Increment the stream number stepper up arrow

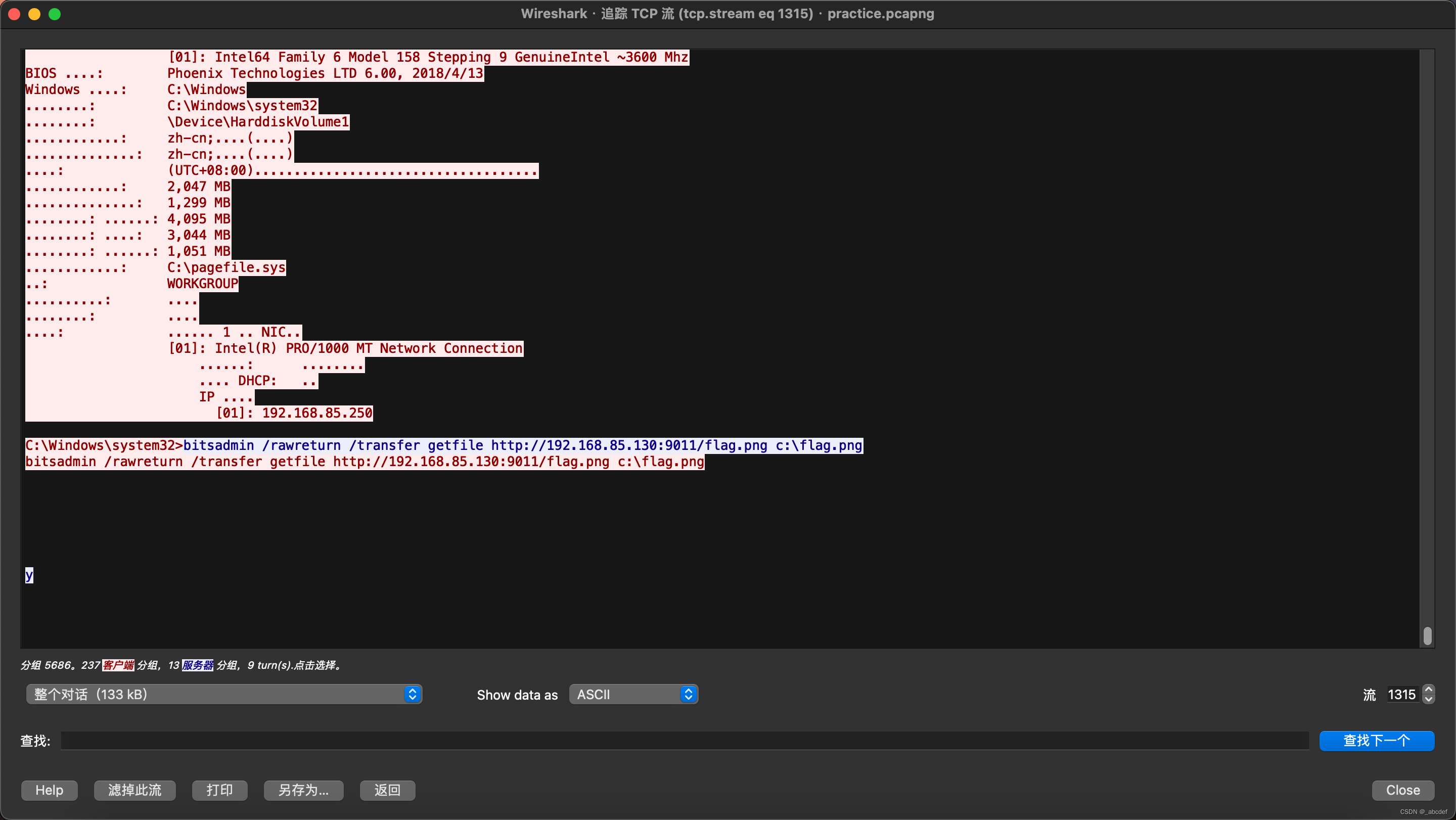pyautogui.click(x=1428, y=690)
